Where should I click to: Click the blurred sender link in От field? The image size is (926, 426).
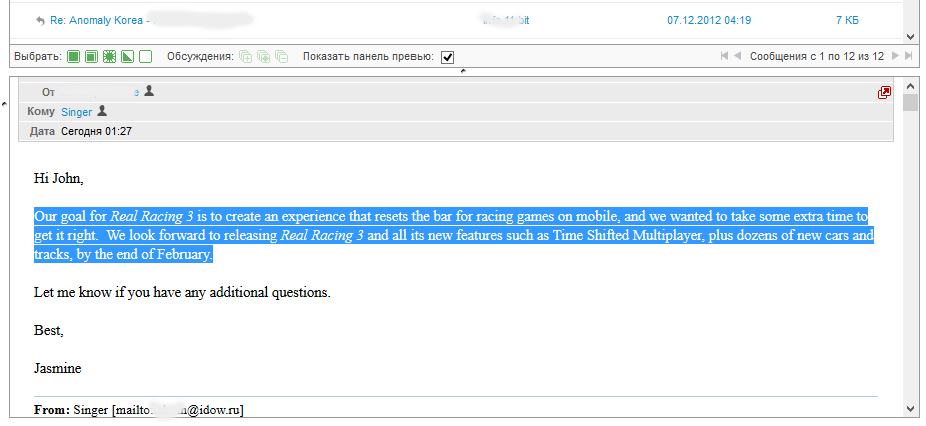coord(100,92)
